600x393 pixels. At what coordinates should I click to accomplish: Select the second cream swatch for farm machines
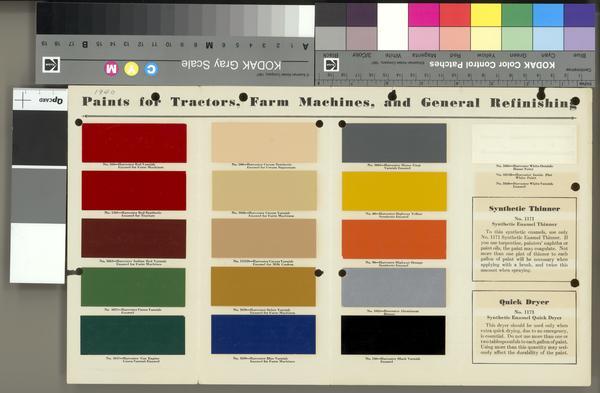point(264,191)
